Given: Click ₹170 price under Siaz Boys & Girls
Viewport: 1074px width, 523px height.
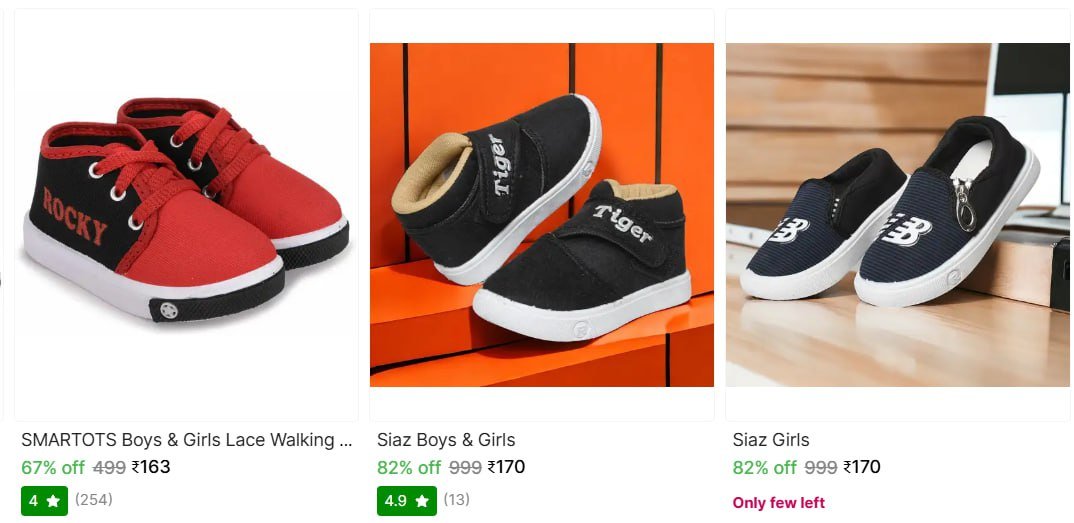Looking at the screenshot, I should point(506,467).
